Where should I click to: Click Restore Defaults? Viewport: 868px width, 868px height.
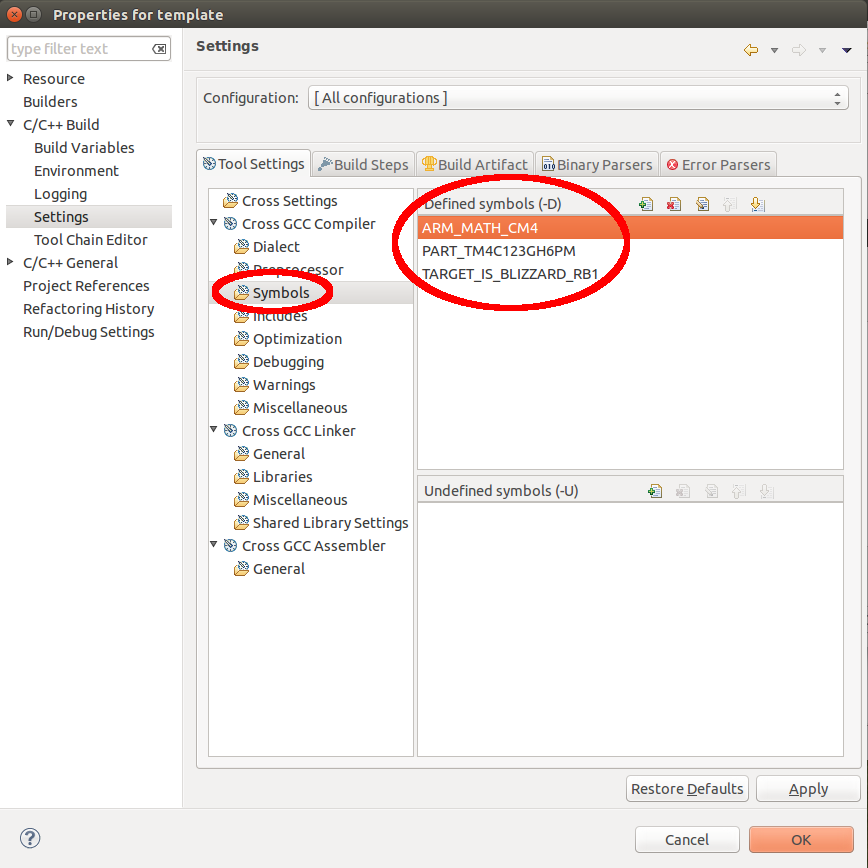tap(687, 788)
